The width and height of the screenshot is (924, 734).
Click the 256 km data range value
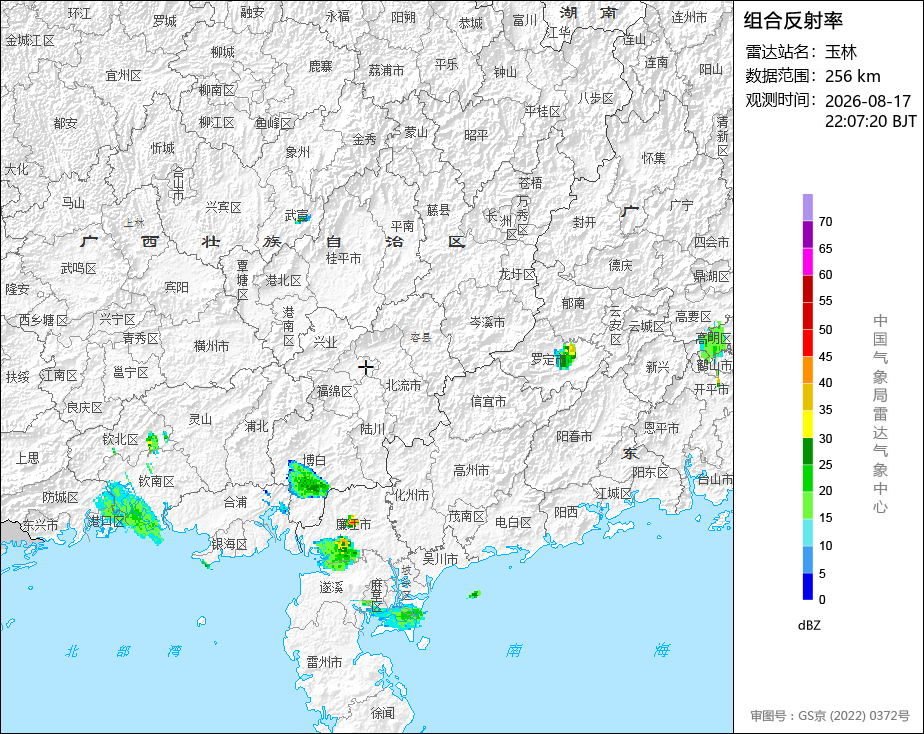(x=852, y=76)
